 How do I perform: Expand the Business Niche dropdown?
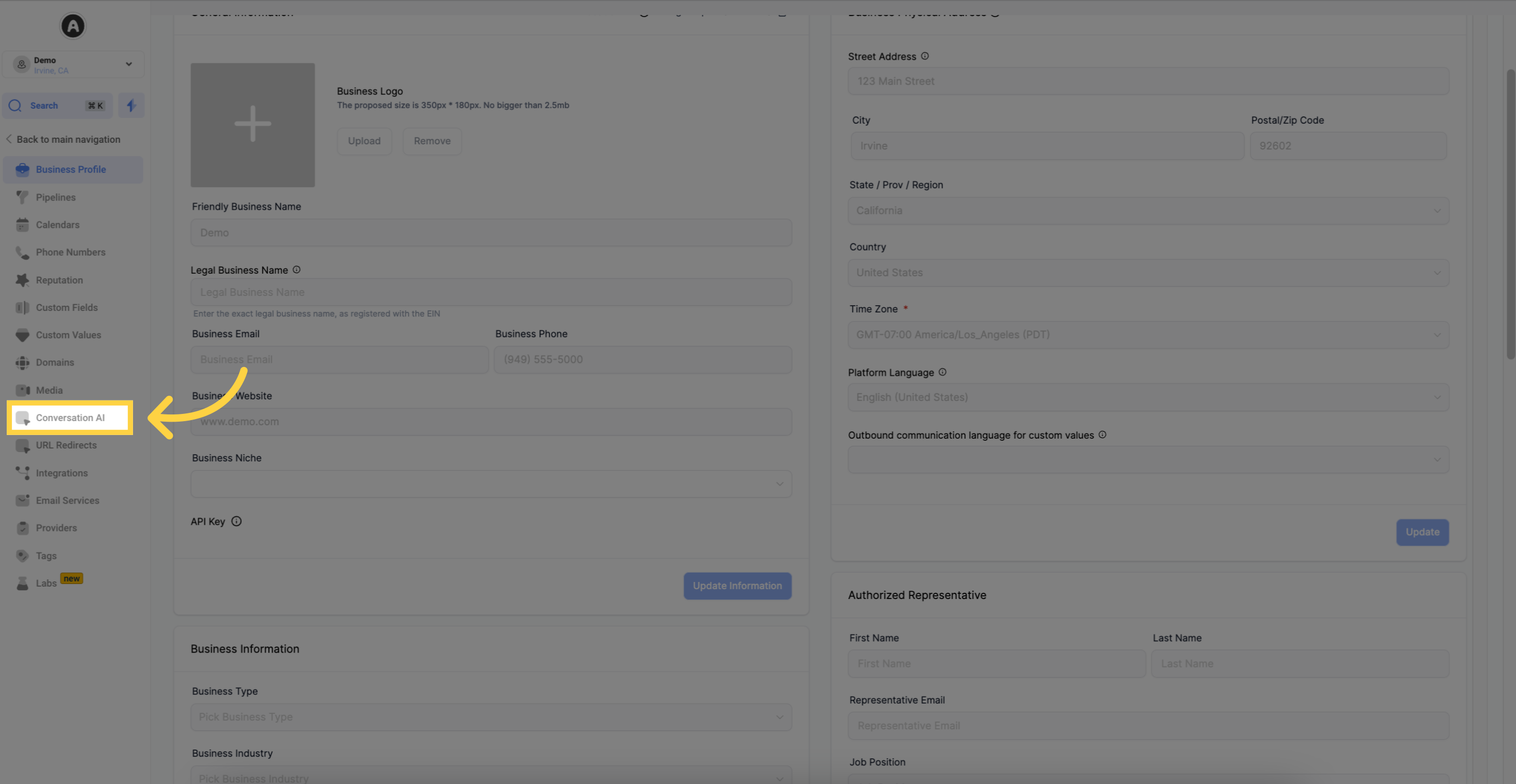490,483
